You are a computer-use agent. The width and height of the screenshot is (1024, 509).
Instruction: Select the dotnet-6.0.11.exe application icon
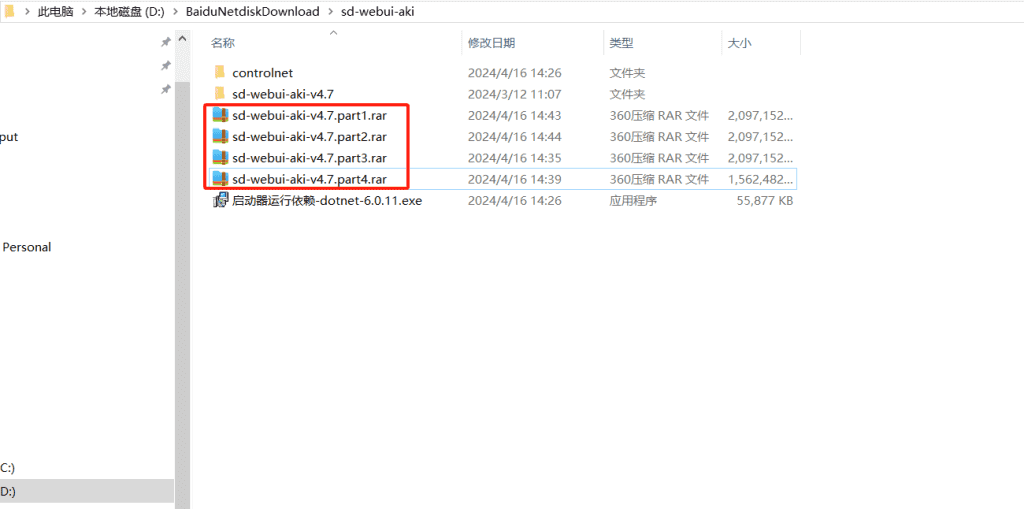220,200
